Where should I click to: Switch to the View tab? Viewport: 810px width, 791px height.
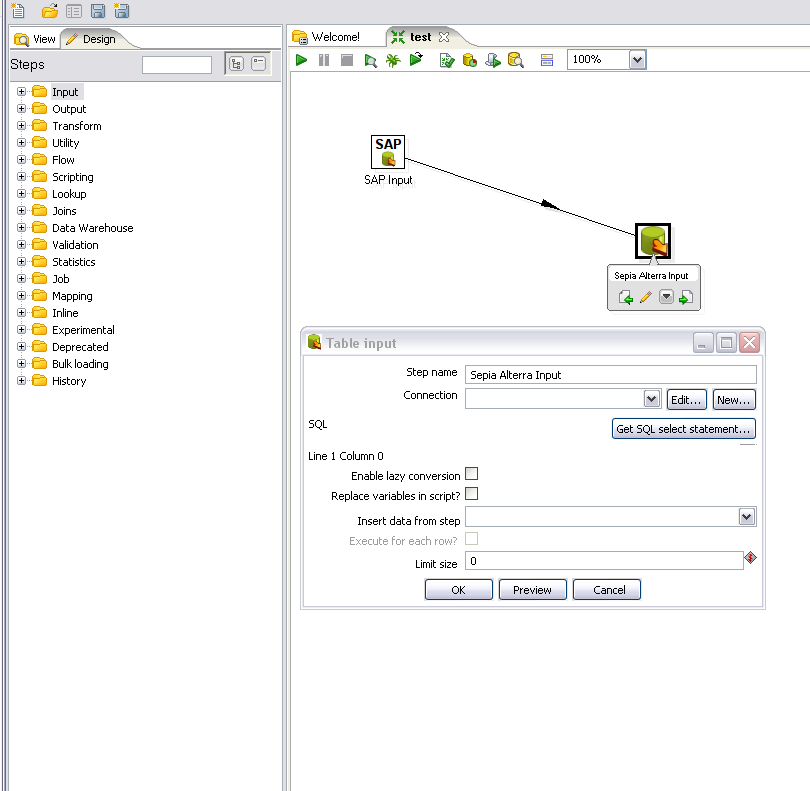point(35,39)
